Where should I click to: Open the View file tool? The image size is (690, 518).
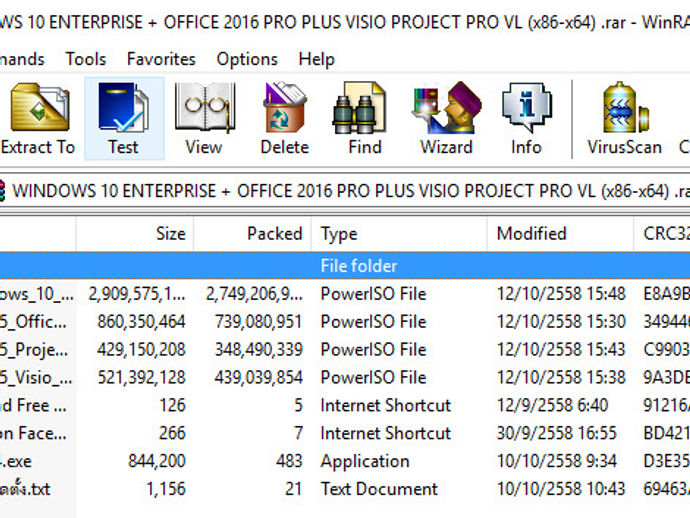(x=203, y=118)
